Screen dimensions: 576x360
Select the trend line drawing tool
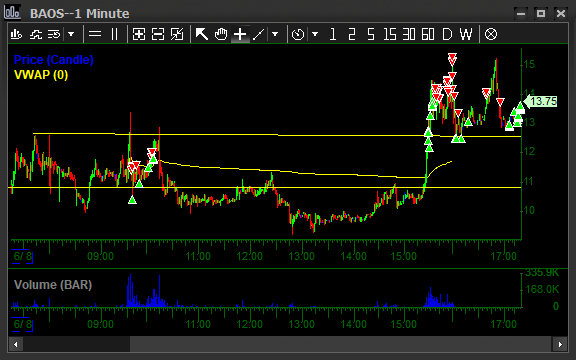(259, 35)
